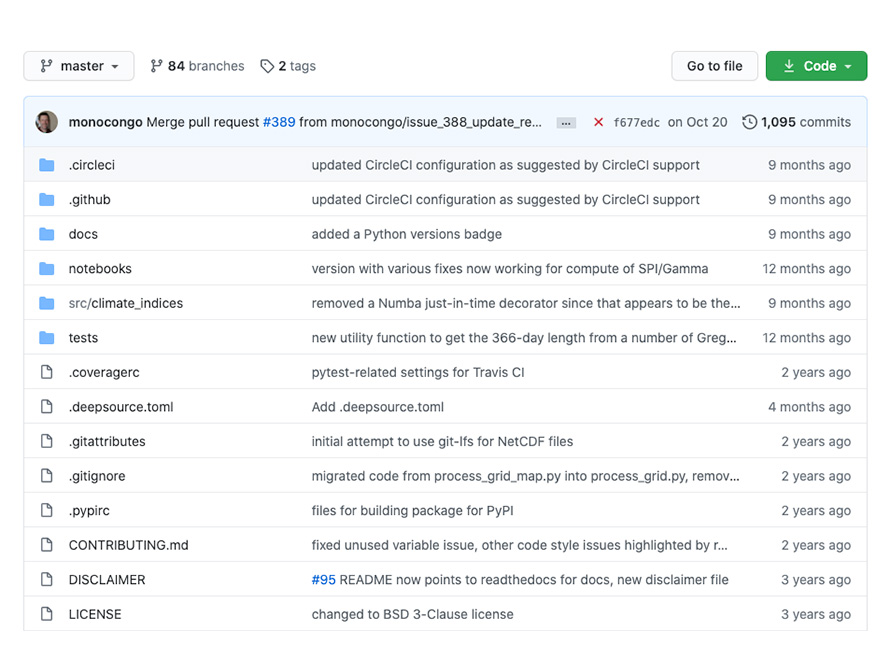Open the CONTRIBUTING.md file
This screenshot has width=890, height=667.
(128, 545)
